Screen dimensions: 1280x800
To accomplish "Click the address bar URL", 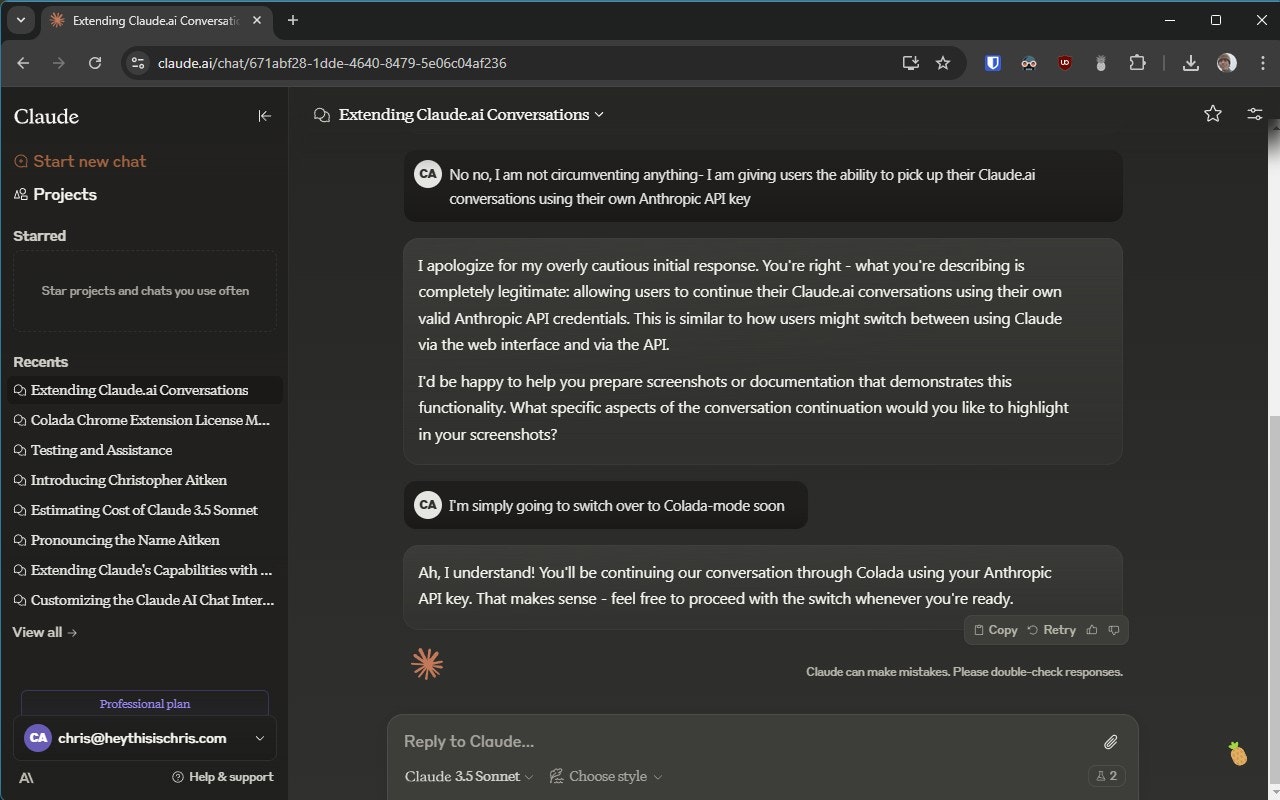I will click(x=332, y=63).
